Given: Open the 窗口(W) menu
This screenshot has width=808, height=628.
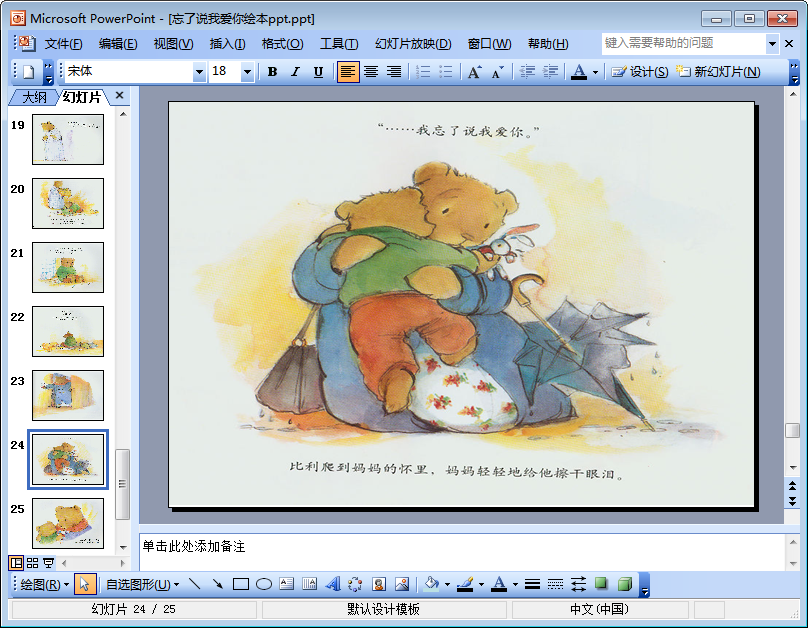Looking at the screenshot, I should pos(490,44).
